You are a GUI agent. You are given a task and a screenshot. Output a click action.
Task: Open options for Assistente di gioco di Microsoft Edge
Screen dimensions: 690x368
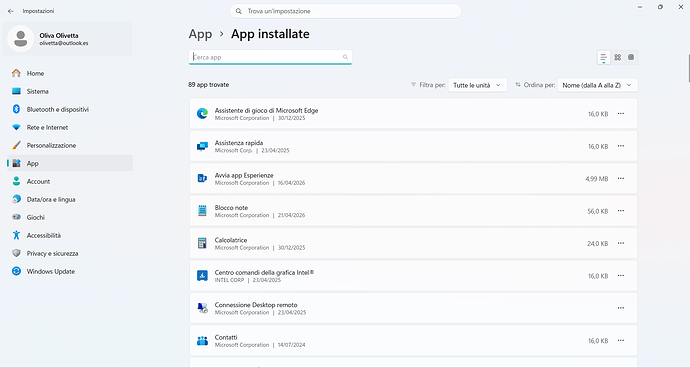[x=621, y=114]
